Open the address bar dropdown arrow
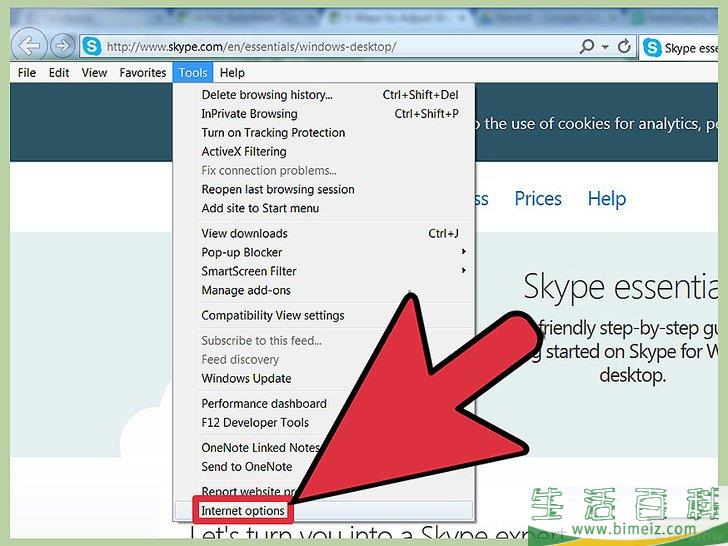The image size is (728, 546). pos(605,46)
